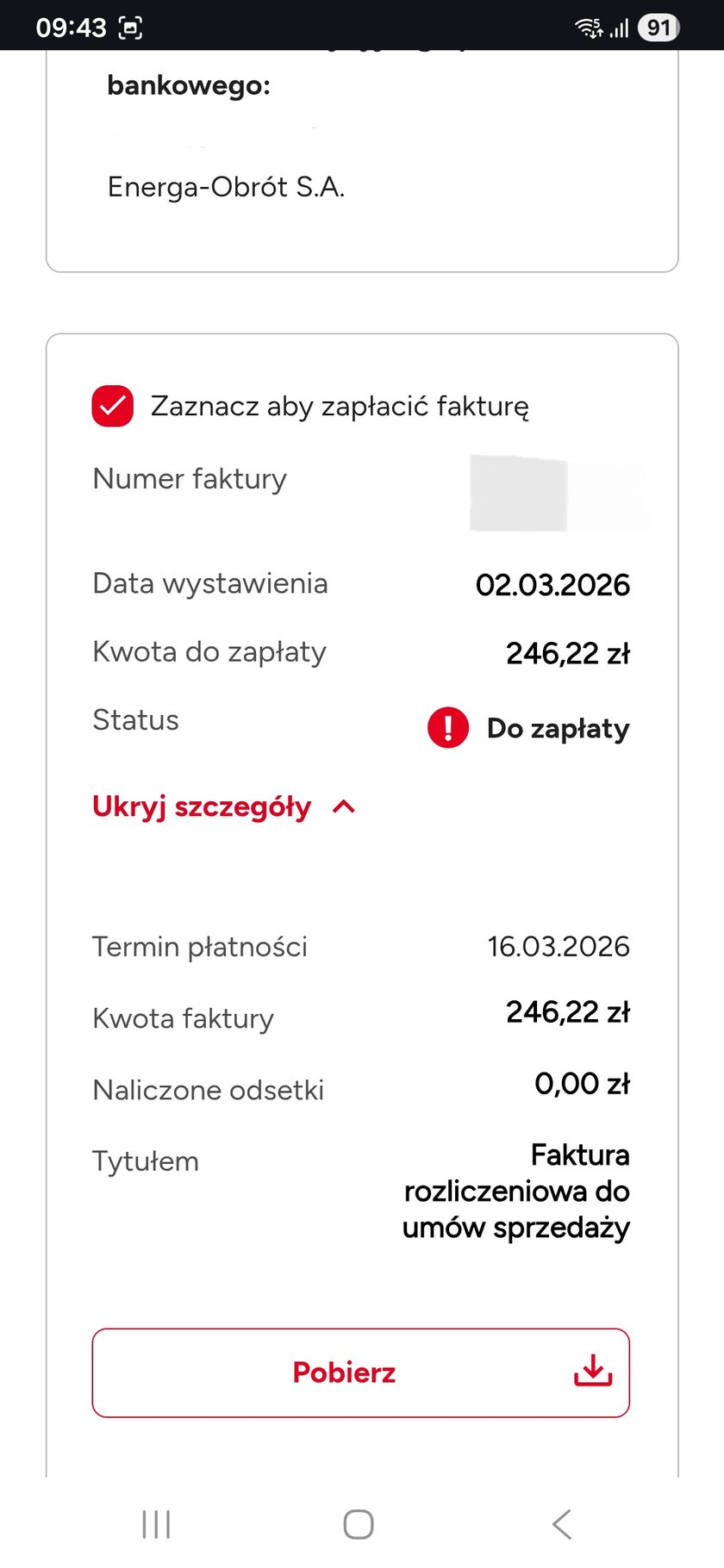Hide invoice details by tapping Ukryj szczegóły
Screen dimensions: 724x1568
click(201, 806)
